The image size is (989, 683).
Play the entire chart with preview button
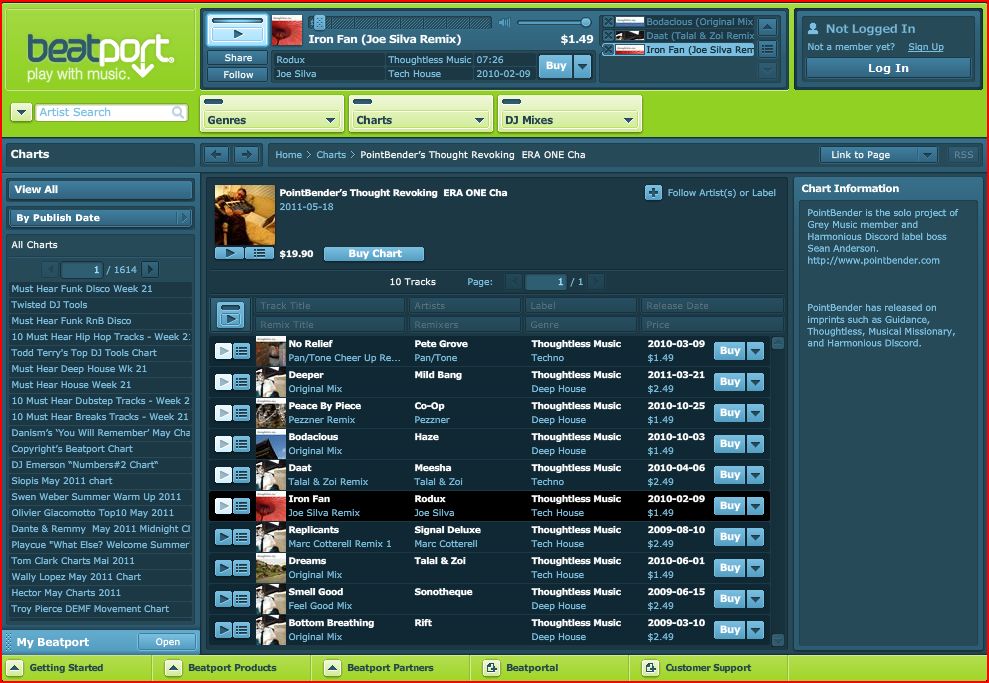230,253
